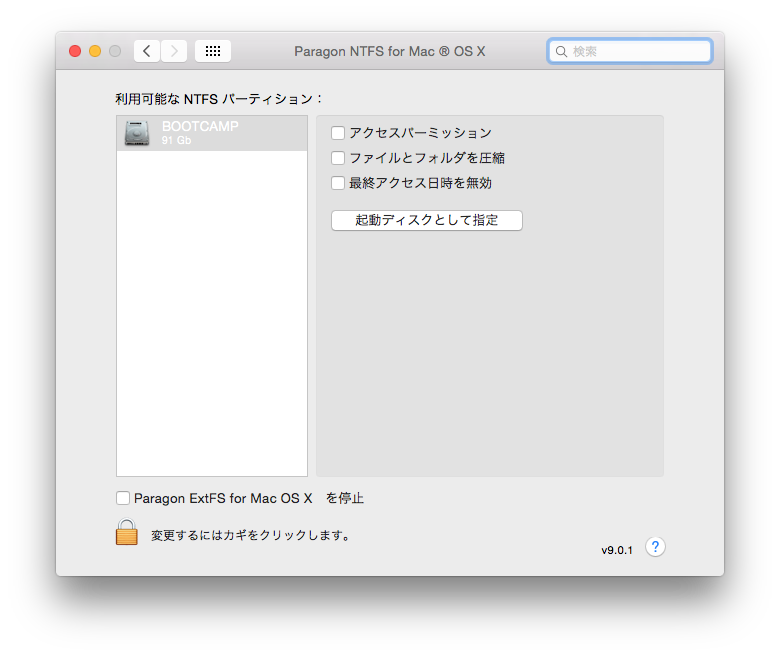Go forward with the right chevron button
The image size is (780, 656).
point(174,51)
